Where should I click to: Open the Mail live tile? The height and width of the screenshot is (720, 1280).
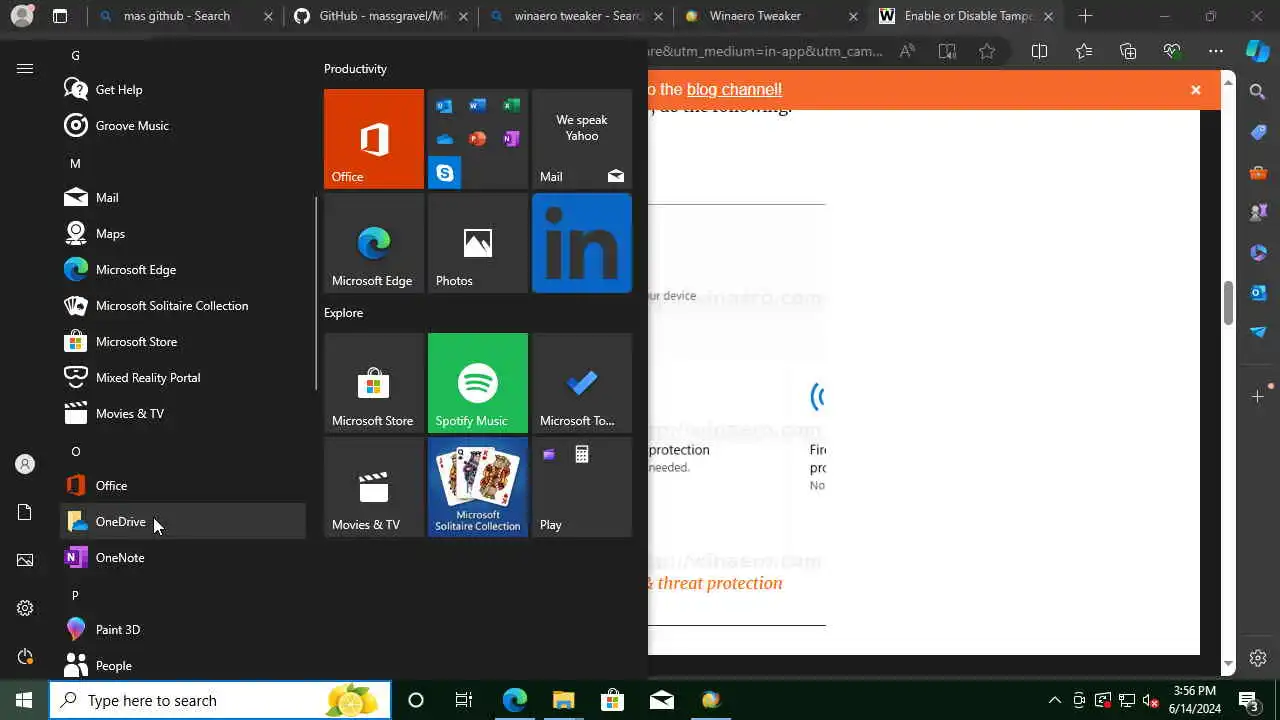click(x=582, y=139)
